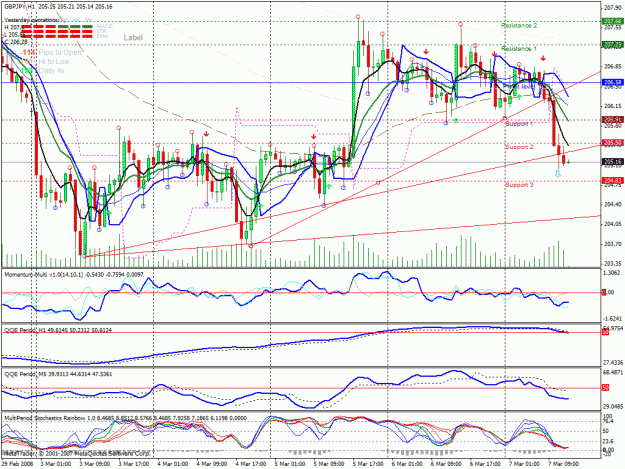The width and height of the screenshot is (625, 469).
Task: Select the Resistance 1 level label
Action: [519, 49]
